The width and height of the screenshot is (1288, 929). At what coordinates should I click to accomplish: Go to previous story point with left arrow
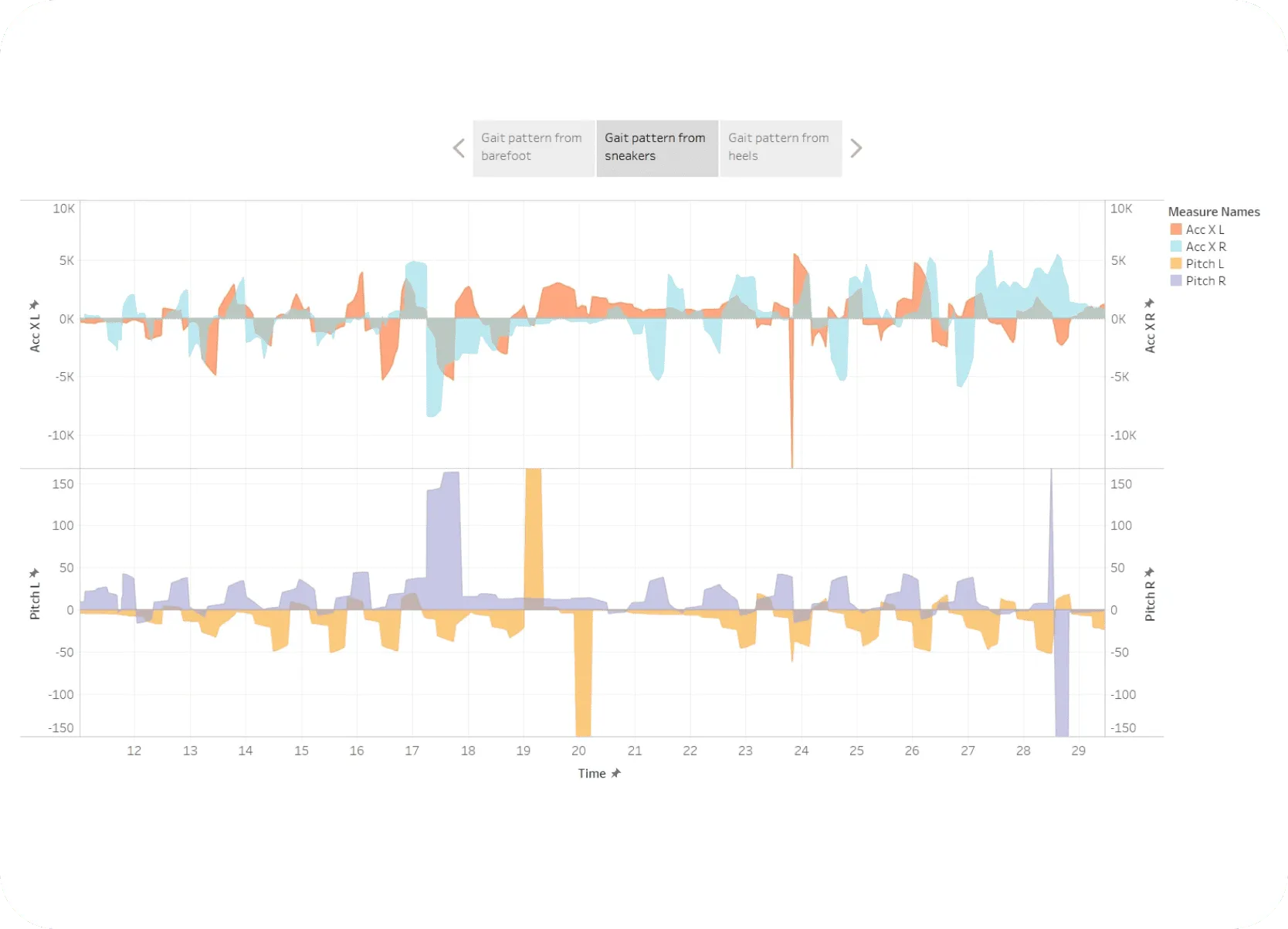[x=459, y=148]
